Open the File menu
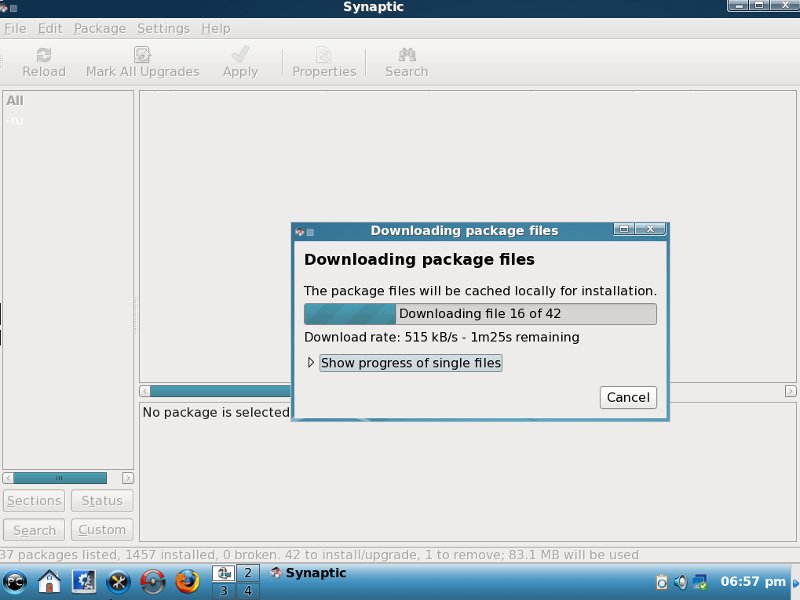 point(15,28)
